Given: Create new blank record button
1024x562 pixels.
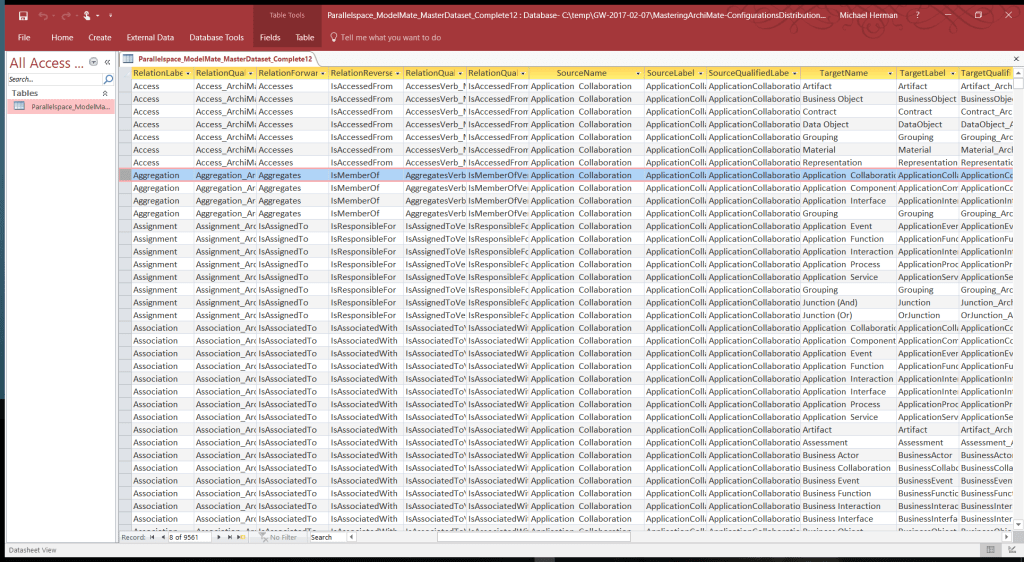Looking at the screenshot, I should pos(242,537).
